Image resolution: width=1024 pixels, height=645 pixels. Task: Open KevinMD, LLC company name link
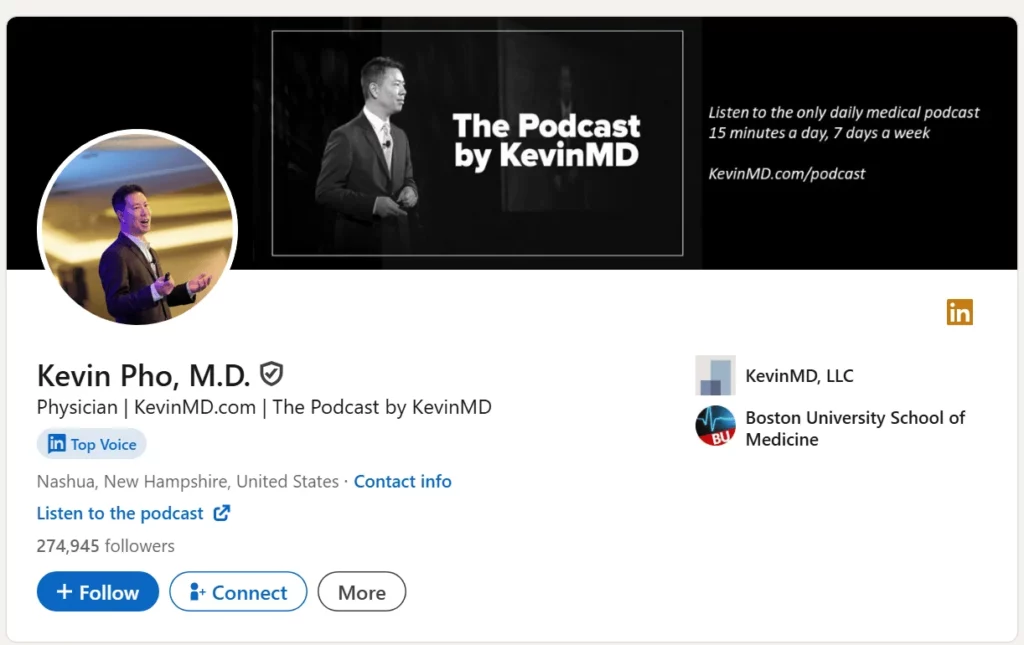[799, 376]
